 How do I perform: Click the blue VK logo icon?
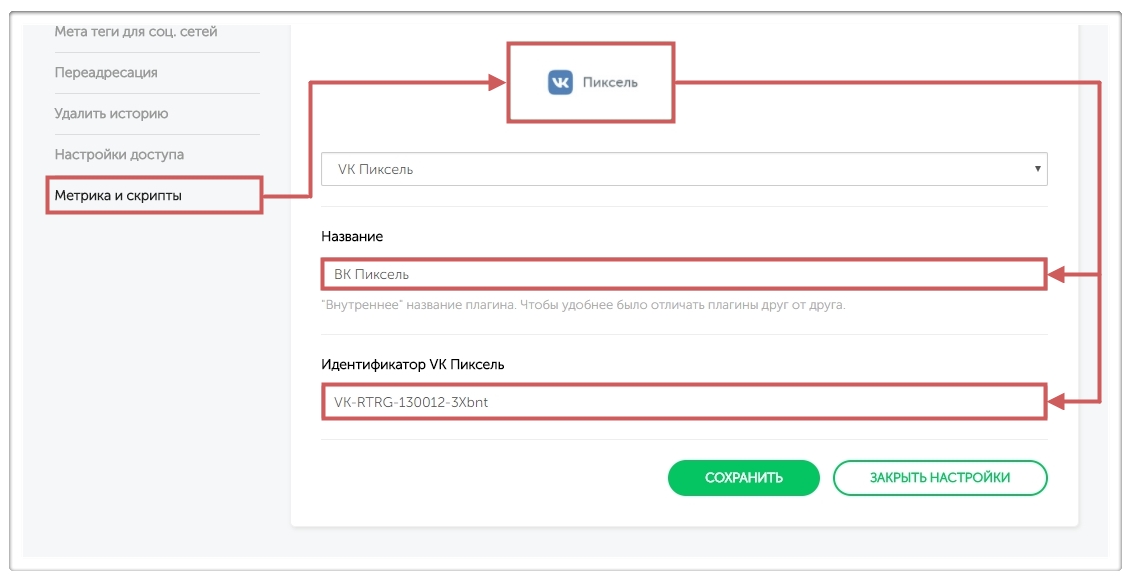pos(560,82)
